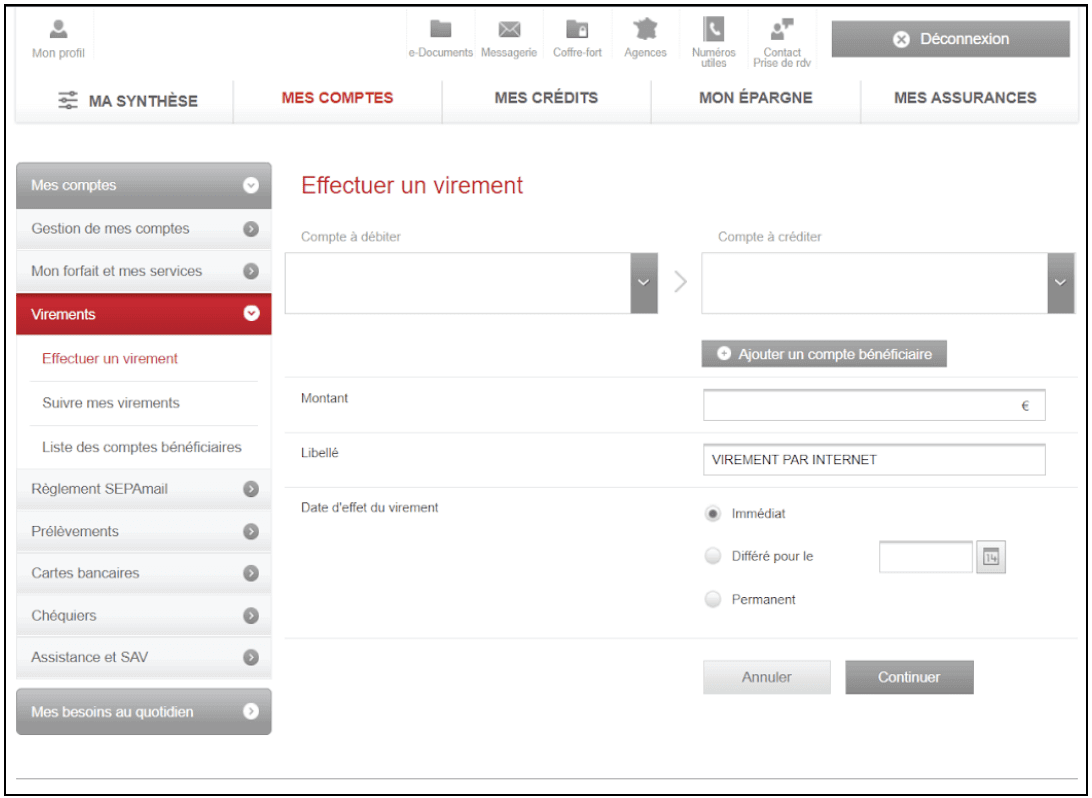Click the Annuler button
The width and height of the screenshot is (1092, 798).
pyautogui.click(x=767, y=677)
